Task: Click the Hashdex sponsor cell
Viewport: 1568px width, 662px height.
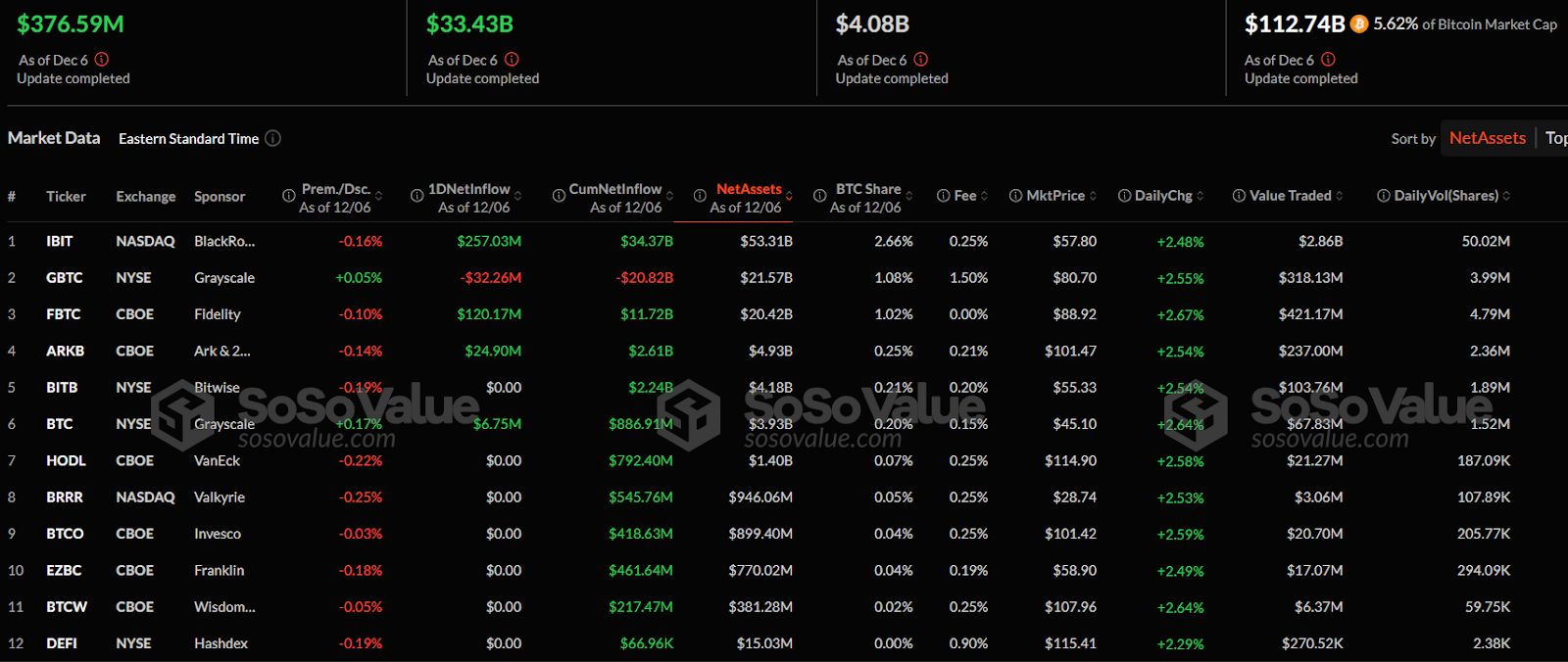Action: [220, 643]
